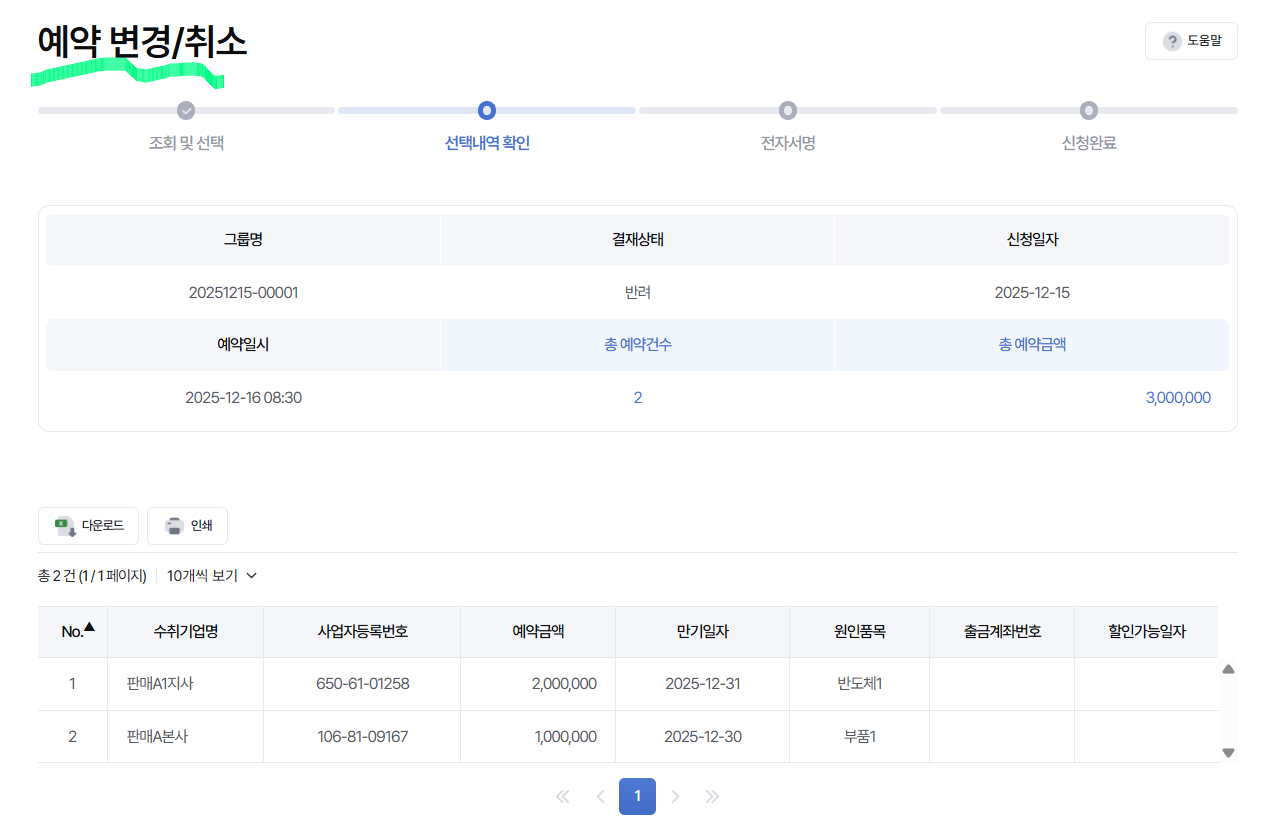Click total amount 3,000,000

coord(1178,398)
